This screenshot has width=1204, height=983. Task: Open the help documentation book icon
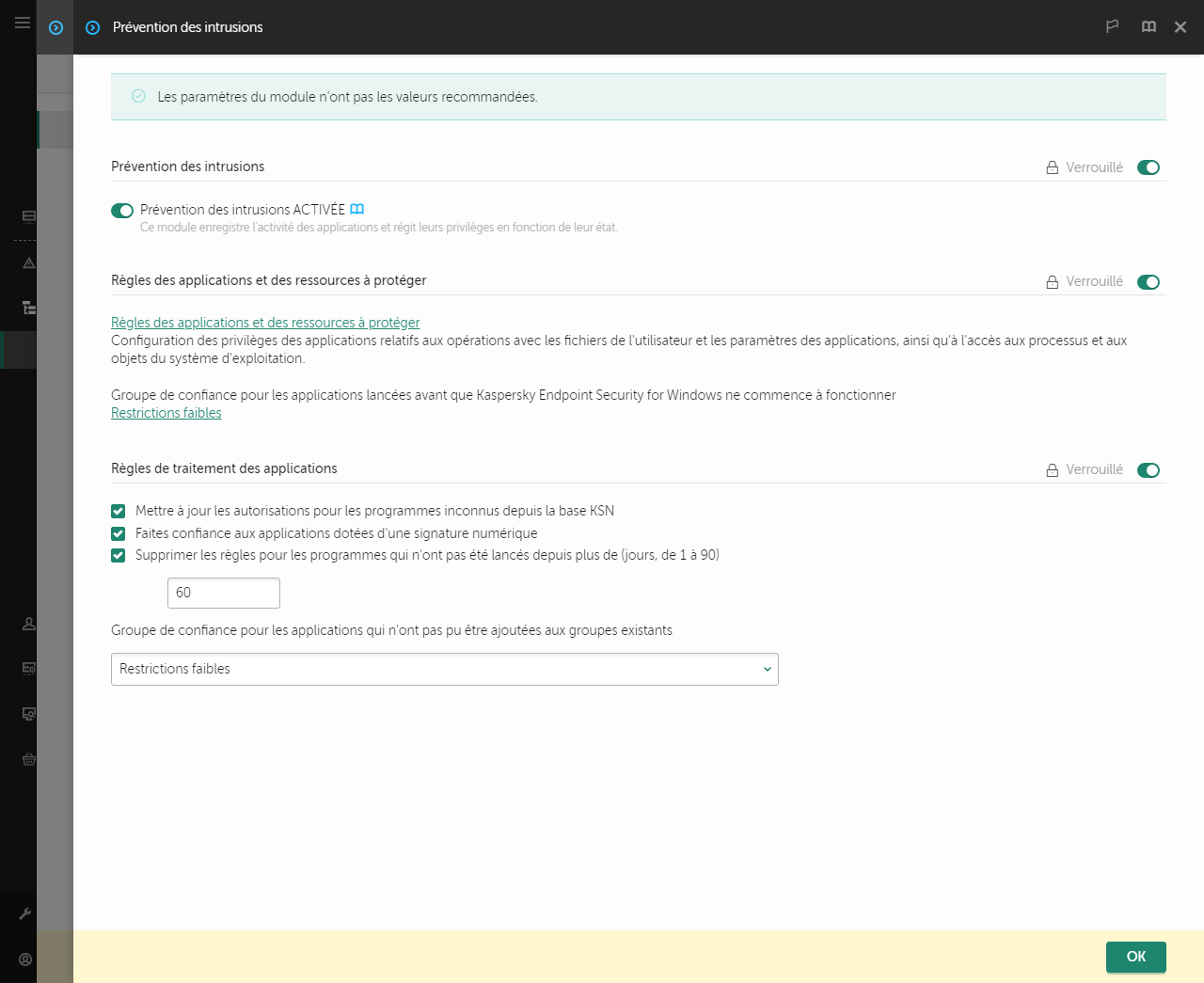click(1149, 26)
